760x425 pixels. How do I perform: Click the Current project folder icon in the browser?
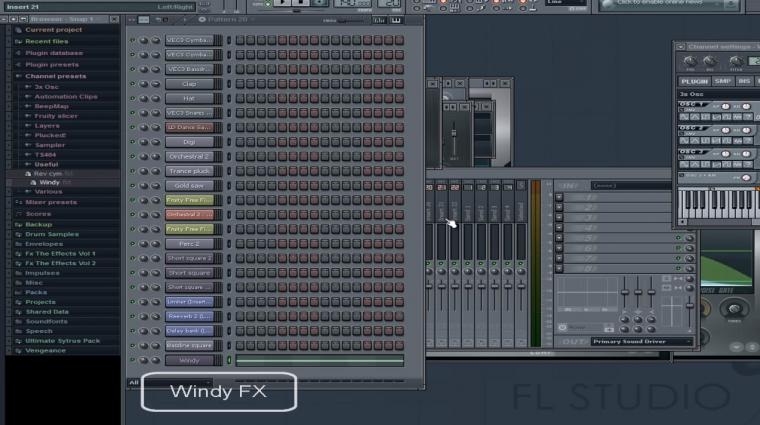coord(18,30)
